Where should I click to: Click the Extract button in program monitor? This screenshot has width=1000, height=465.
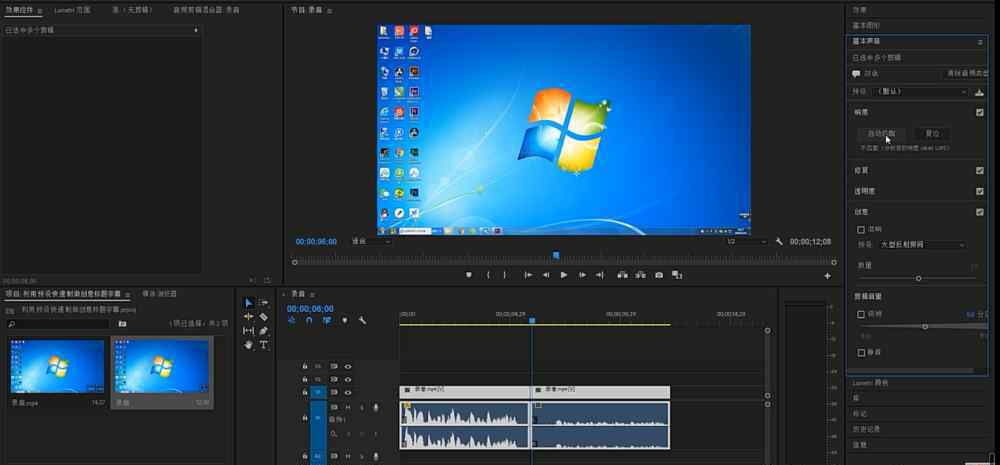640,275
